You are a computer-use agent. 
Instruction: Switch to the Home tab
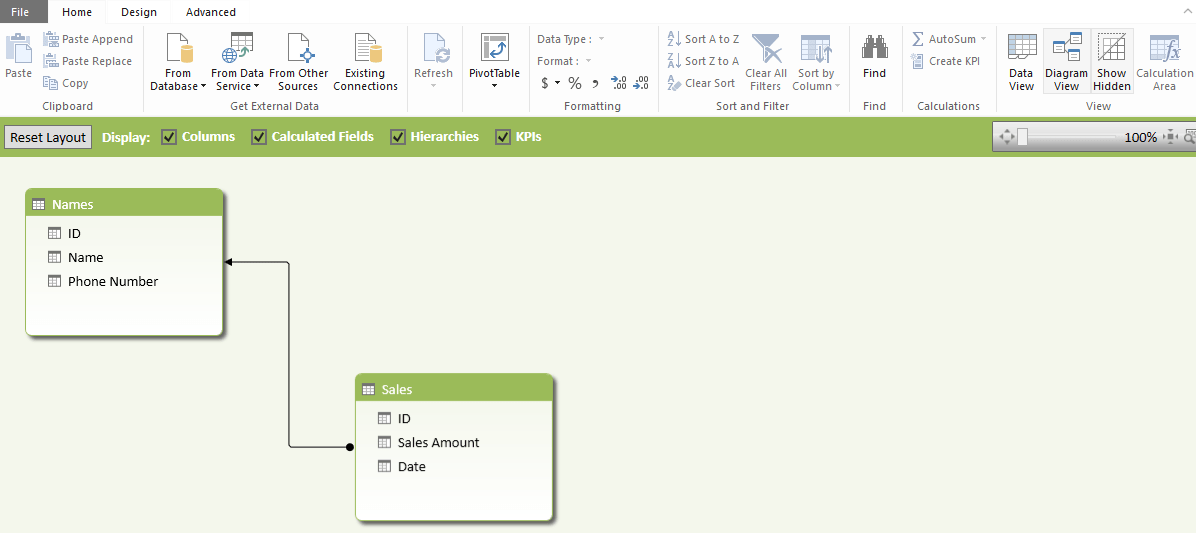pos(77,11)
